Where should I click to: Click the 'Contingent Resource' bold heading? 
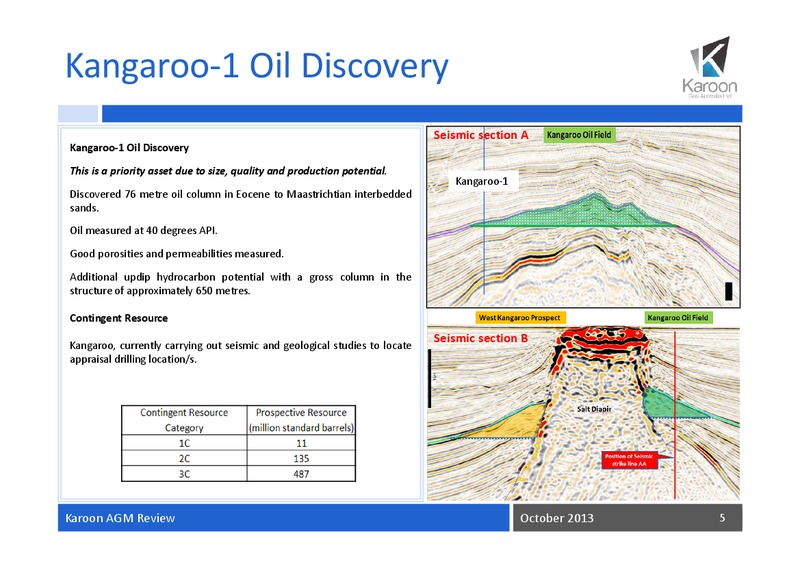(x=118, y=318)
